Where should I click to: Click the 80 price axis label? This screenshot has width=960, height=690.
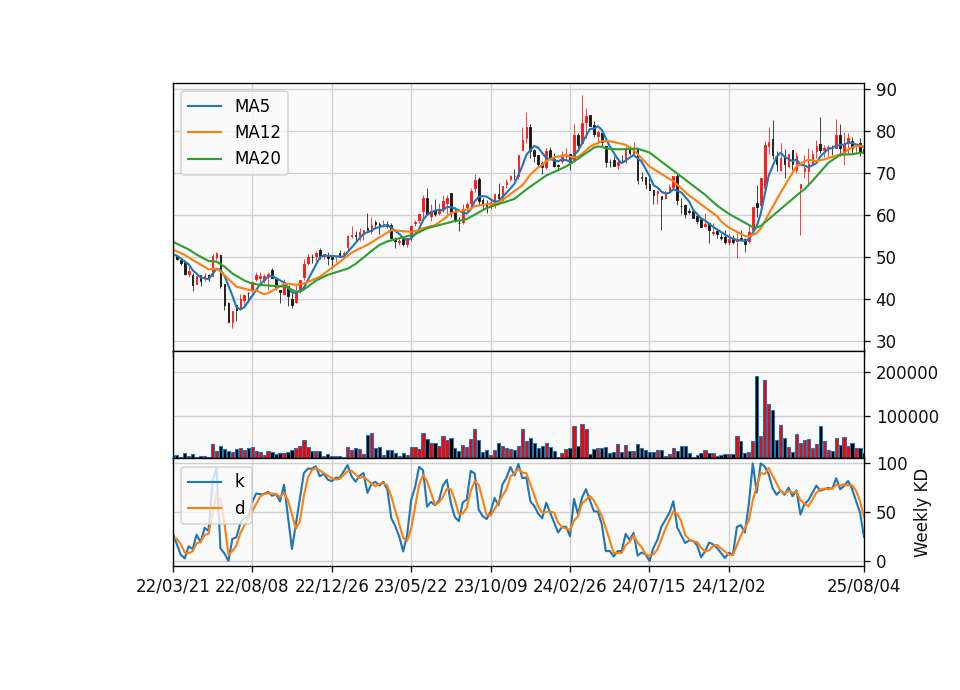pyautogui.click(x=886, y=132)
